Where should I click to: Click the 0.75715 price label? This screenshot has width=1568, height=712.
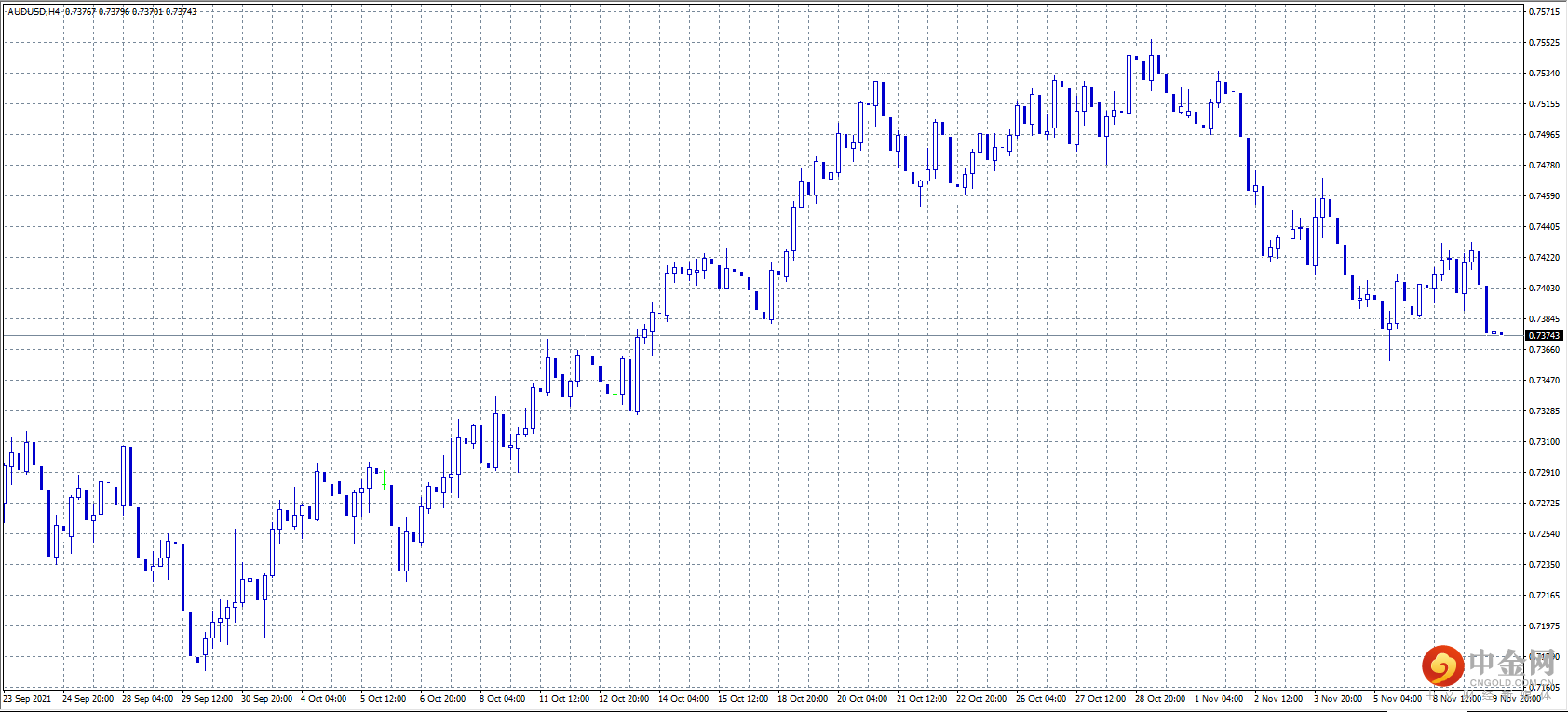pyautogui.click(x=1544, y=12)
